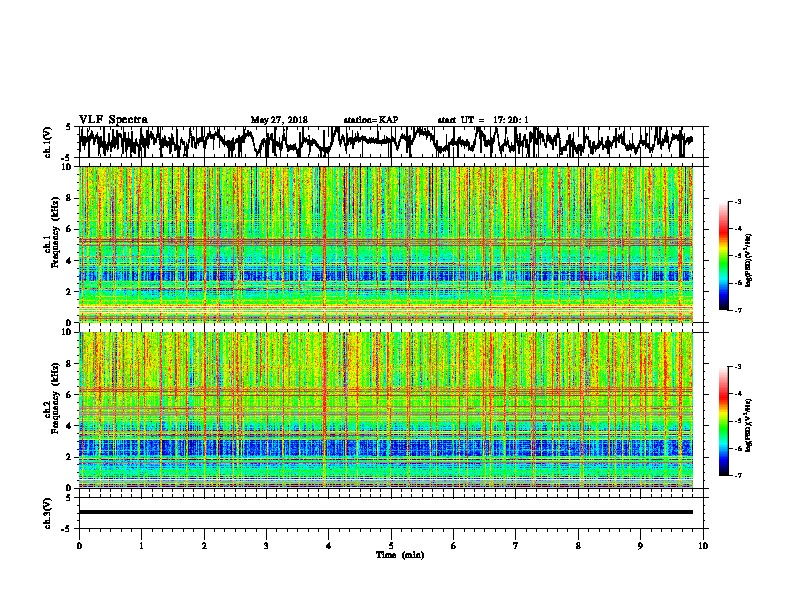Click time axis tick label "6"

454,546
